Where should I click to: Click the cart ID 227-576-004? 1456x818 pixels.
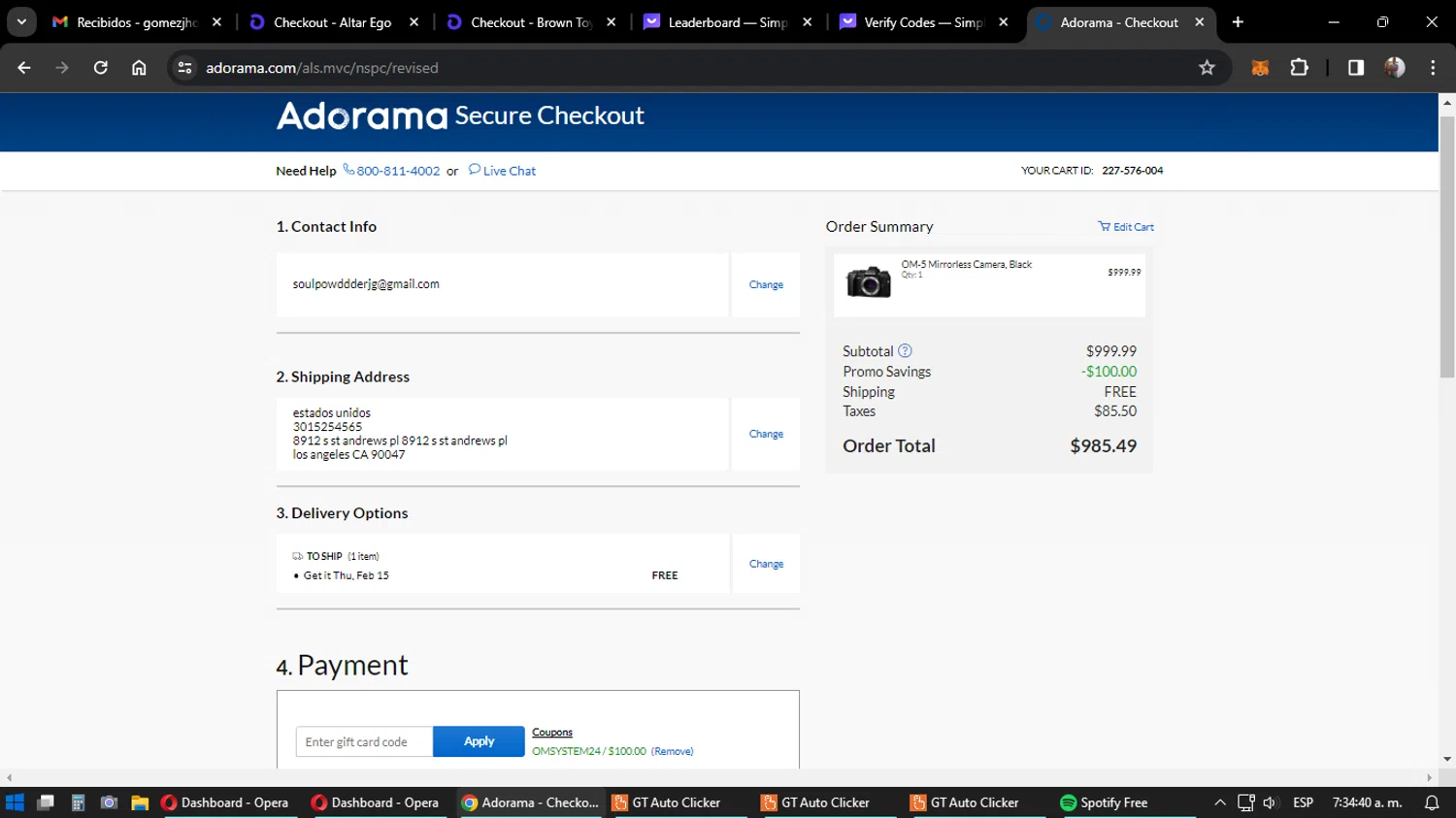(x=1132, y=171)
